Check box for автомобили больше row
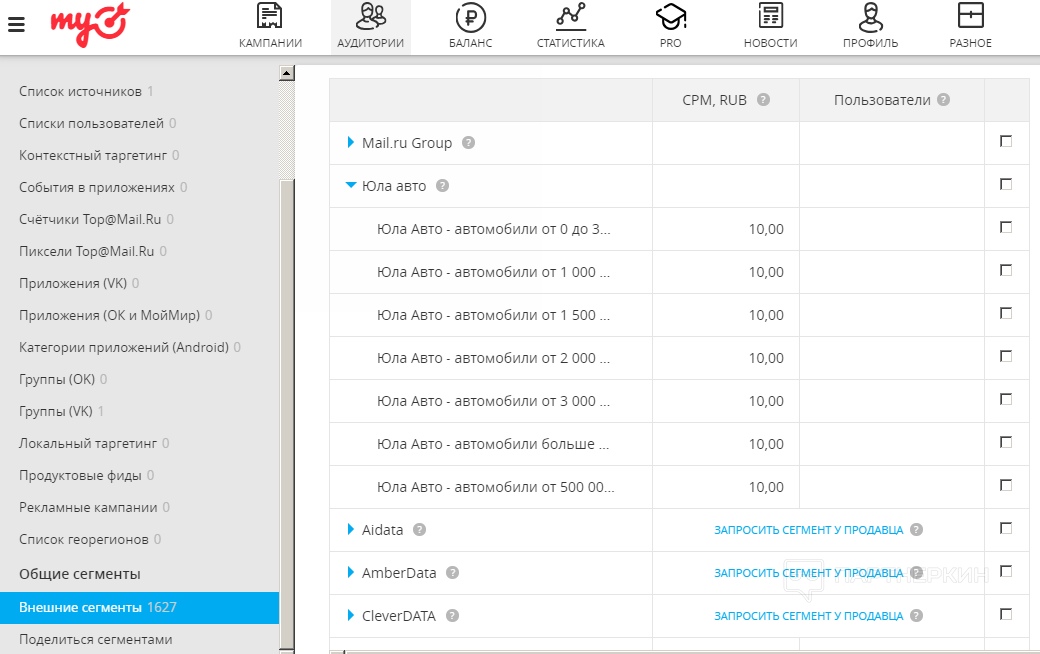Image resolution: width=1040 pixels, height=654 pixels. pos(1006,442)
